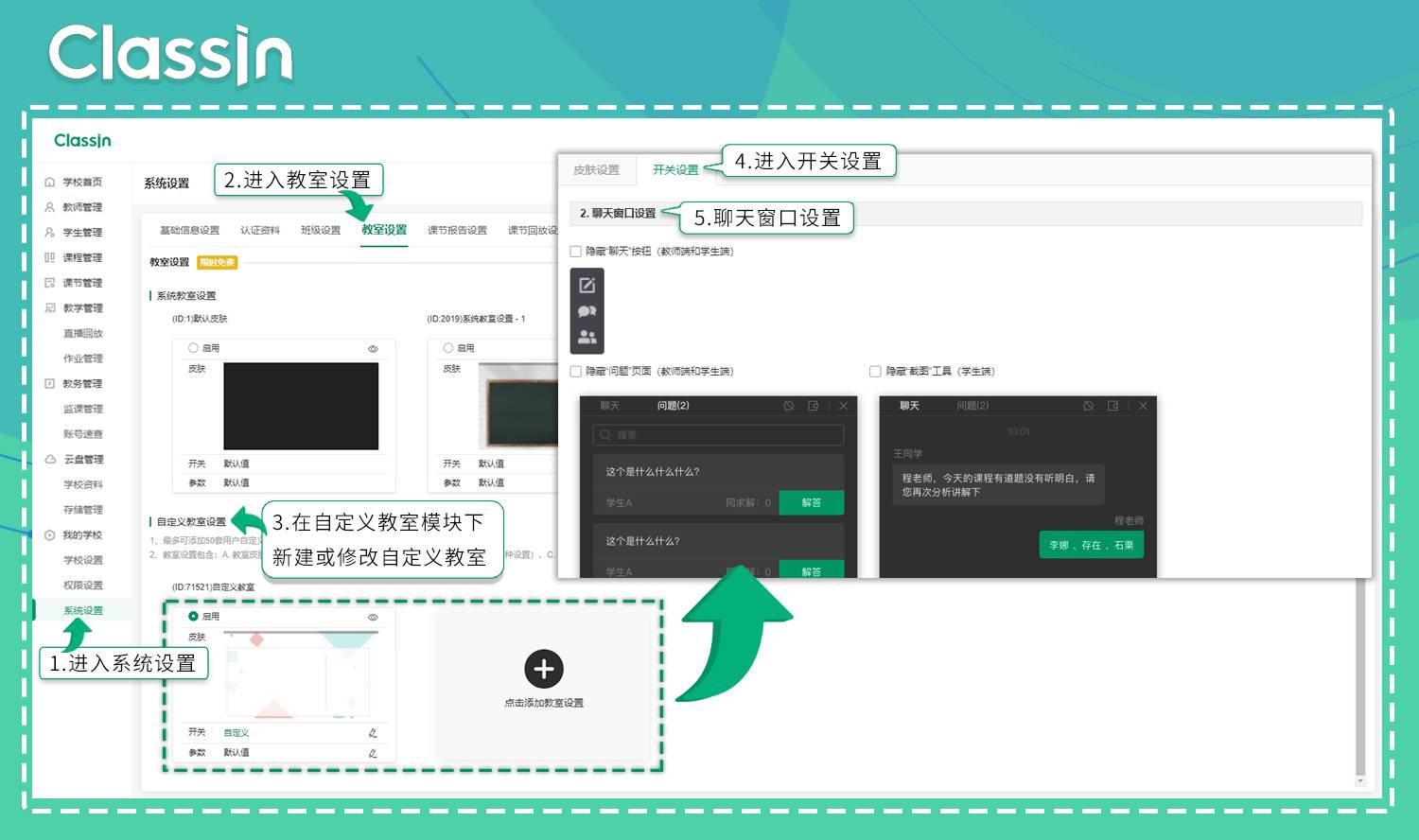Open 存储管理 under 云盘管理
This screenshot has height=840, width=1419.
pyautogui.click(x=82, y=510)
